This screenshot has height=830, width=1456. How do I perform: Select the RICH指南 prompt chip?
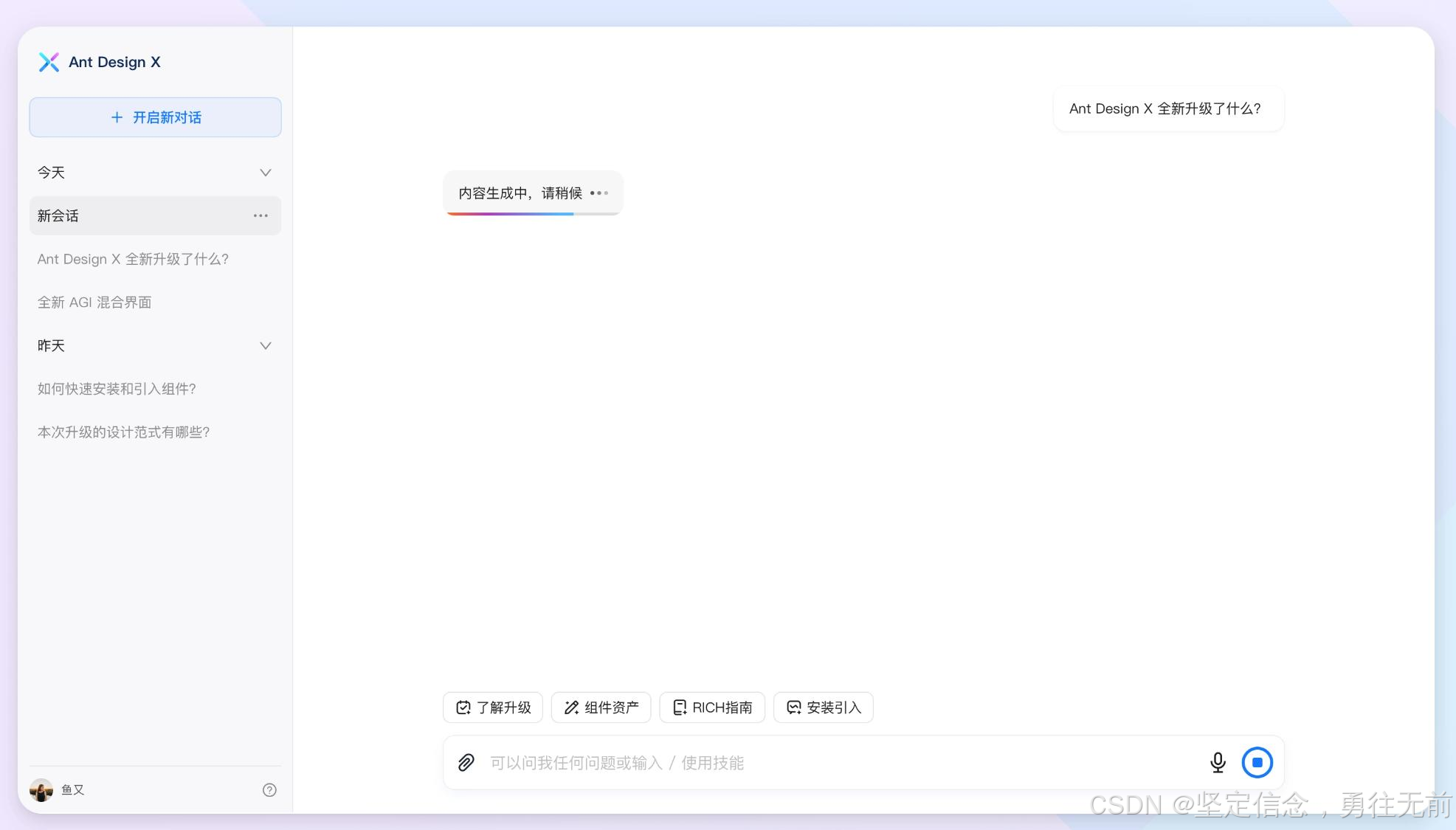(x=711, y=708)
